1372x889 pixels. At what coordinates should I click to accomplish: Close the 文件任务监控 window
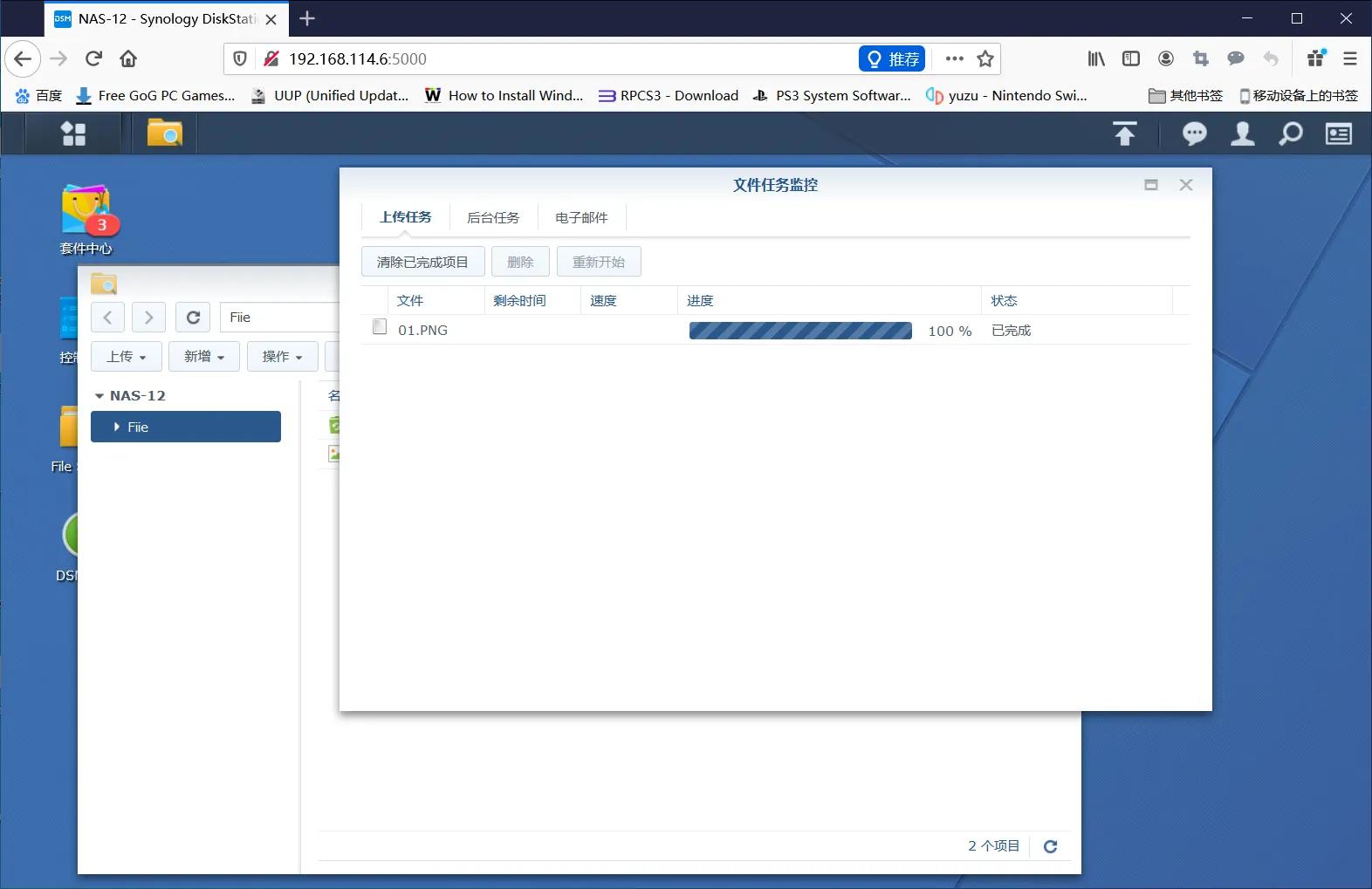click(x=1185, y=185)
